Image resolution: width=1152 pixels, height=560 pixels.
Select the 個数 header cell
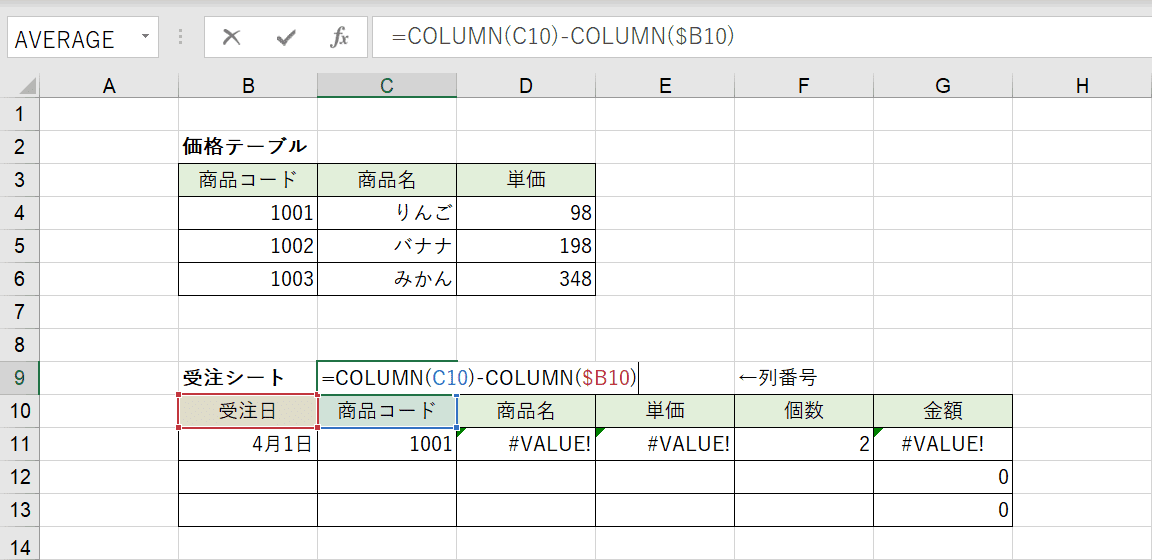(803, 412)
